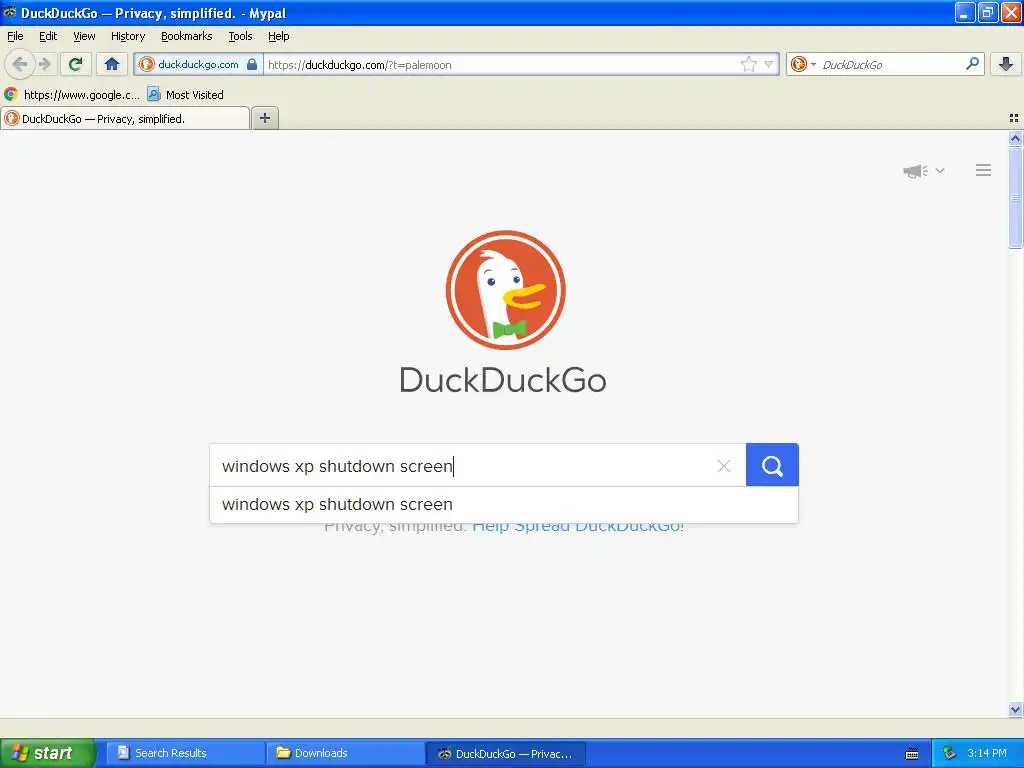Open the View menu
The width and height of the screenshot is (1024, 768).
(x=84, y=36)
